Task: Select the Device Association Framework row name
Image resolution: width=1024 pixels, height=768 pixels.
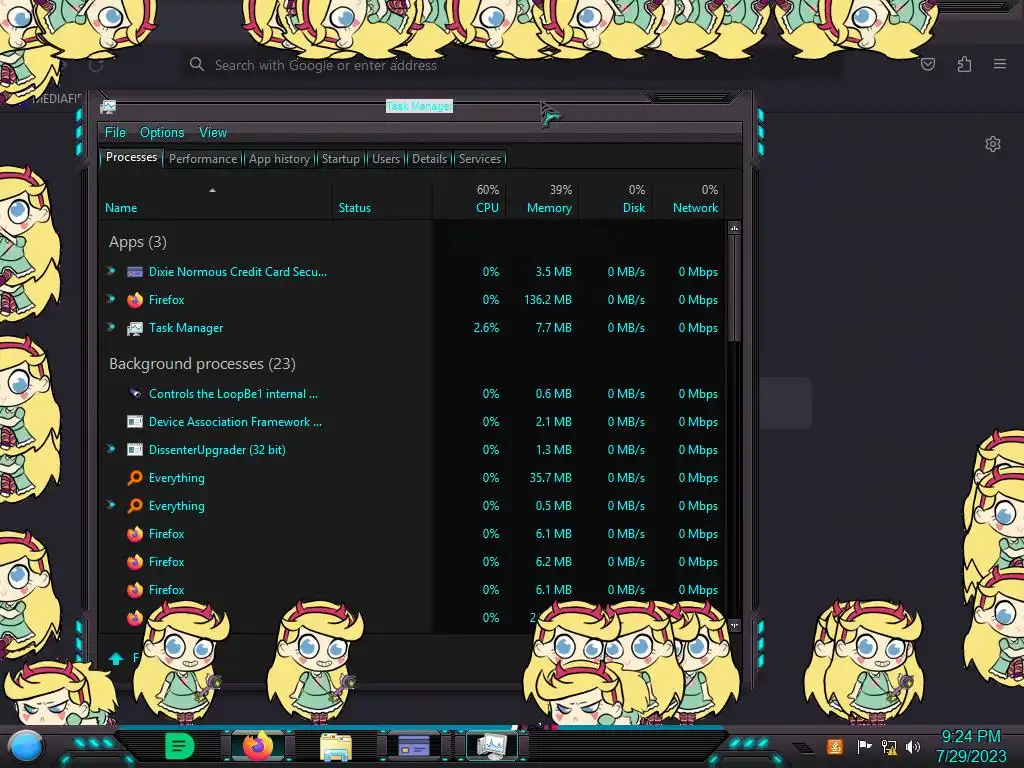Action: point(235,422)
